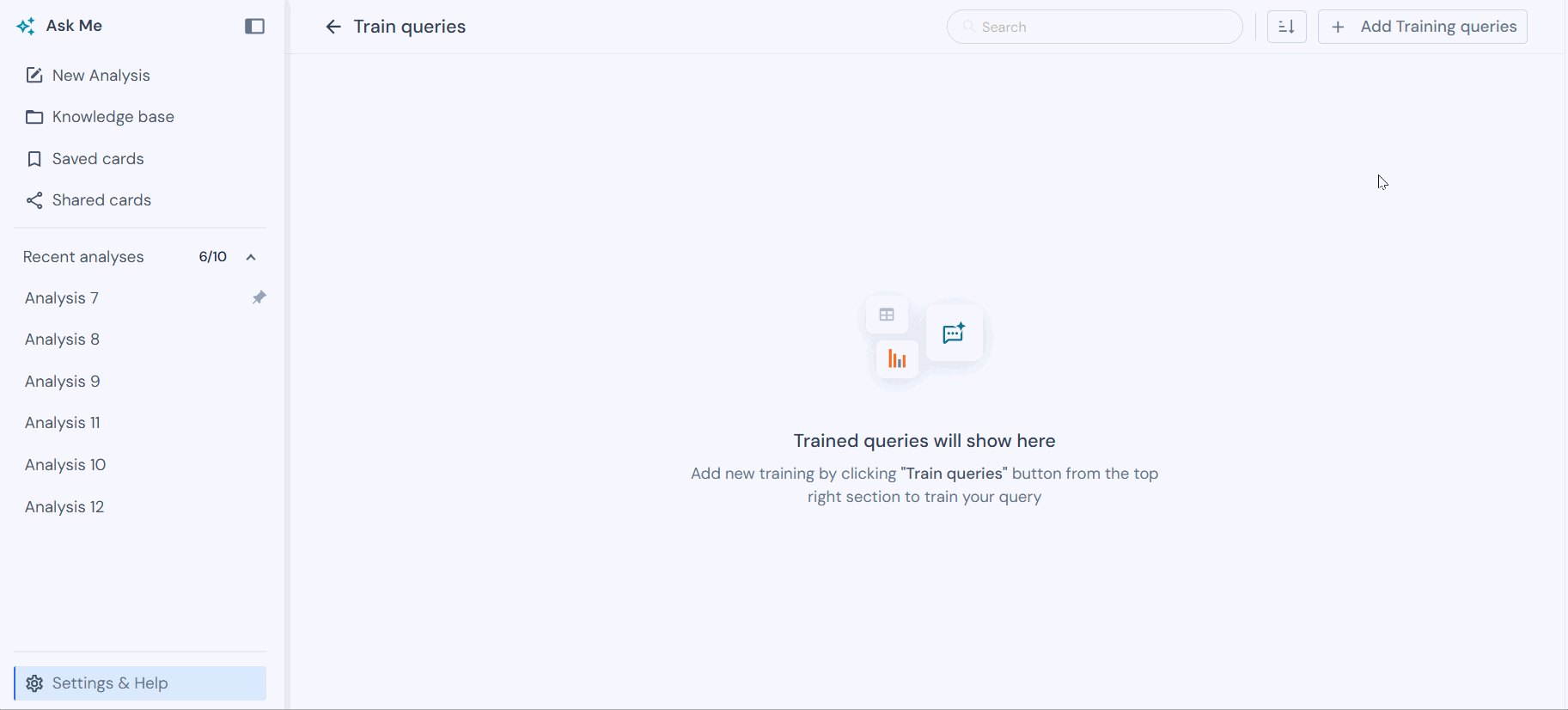The width and height of the screenshot is (1568, 710).
Task: Open Analysis 9
Action: (62, 382)
